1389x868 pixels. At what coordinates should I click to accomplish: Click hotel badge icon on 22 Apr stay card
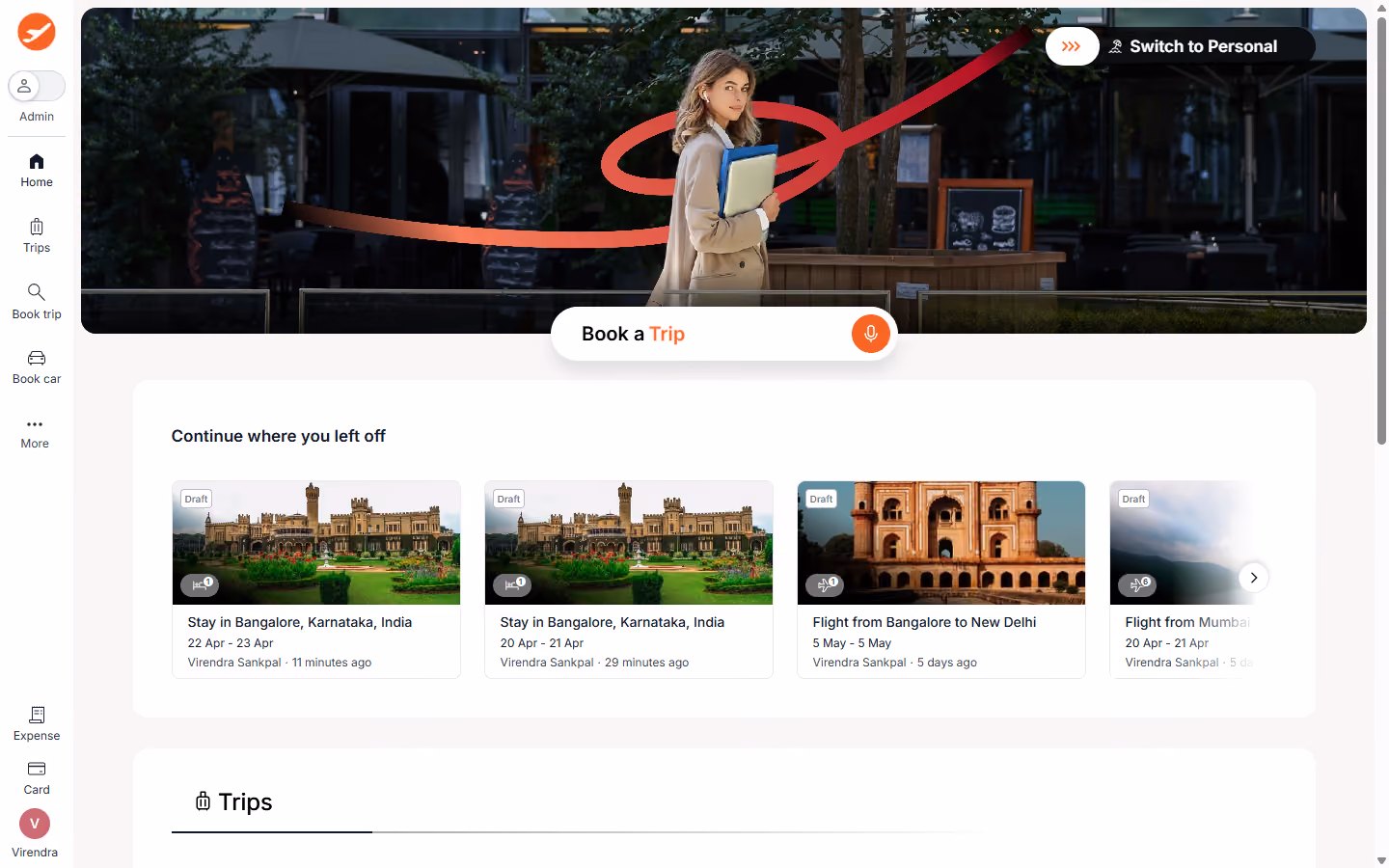click(200, 584)
